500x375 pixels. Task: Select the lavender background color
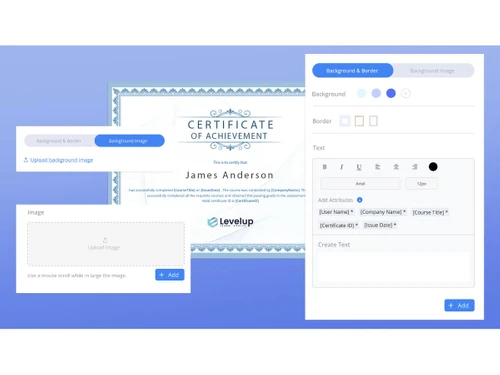tap(376, 94)
